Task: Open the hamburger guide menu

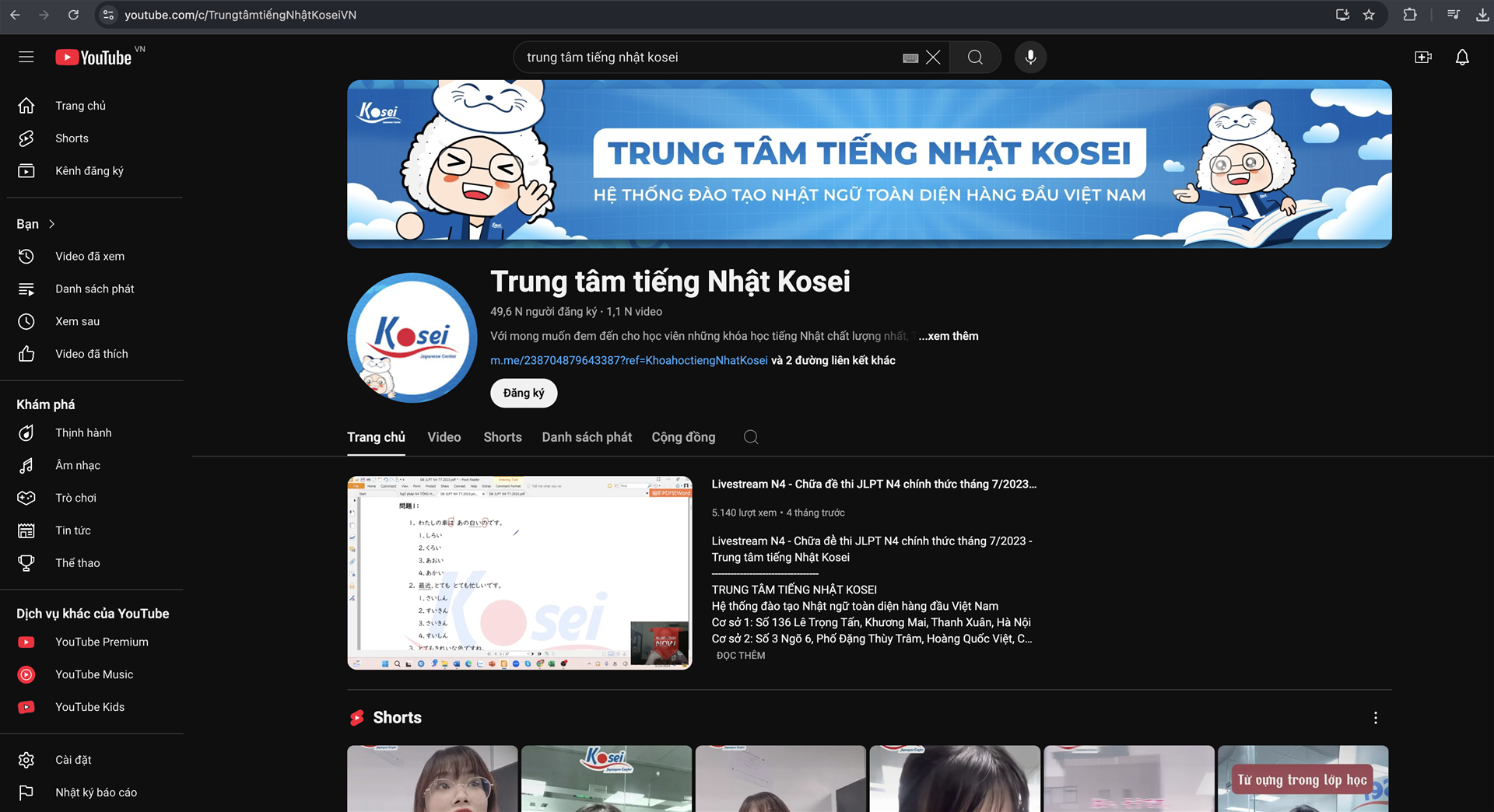Action: 26,57
